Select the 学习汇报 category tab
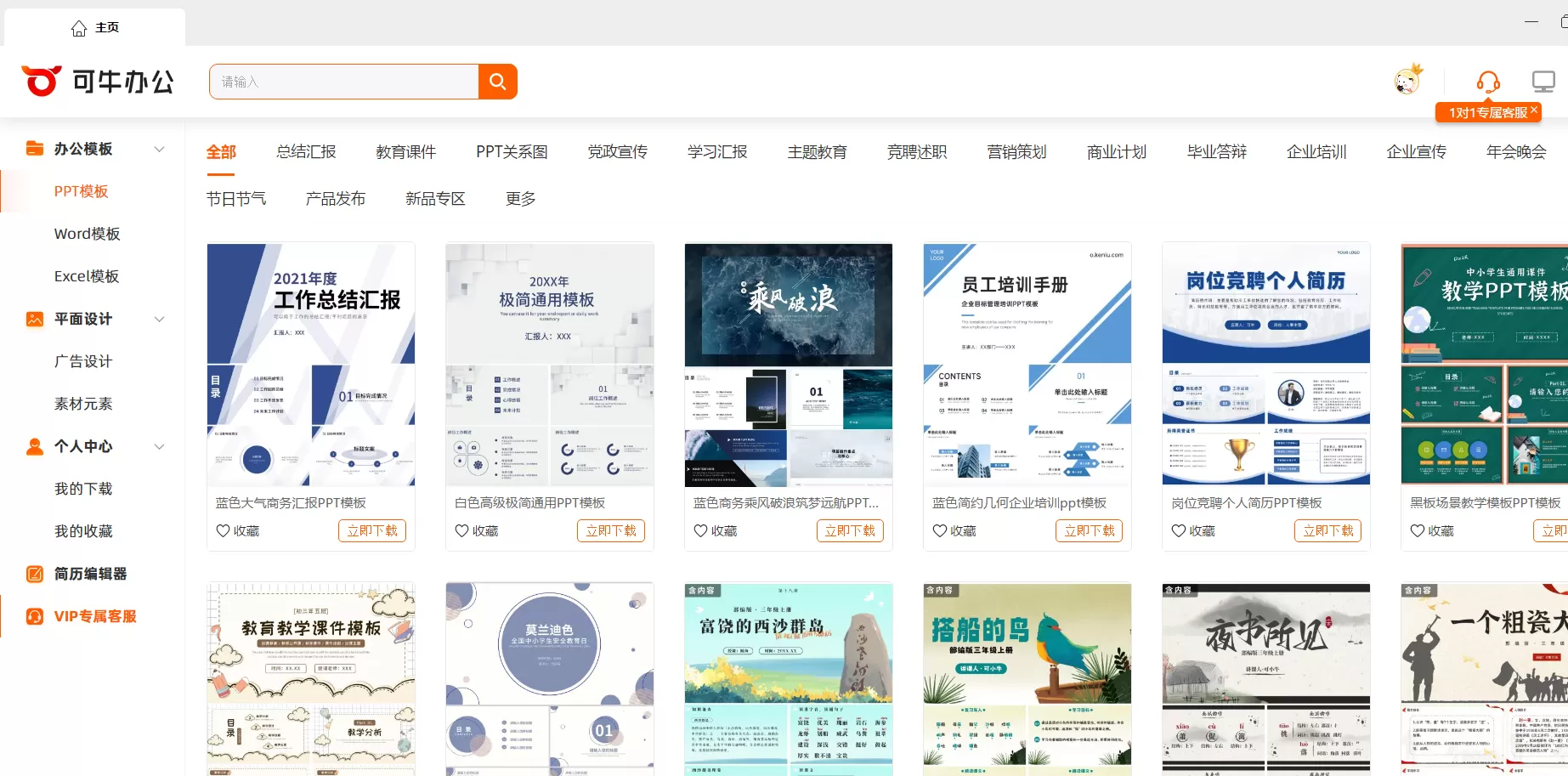This screenshot has height=776, width=1568. [x=717, y=151]
